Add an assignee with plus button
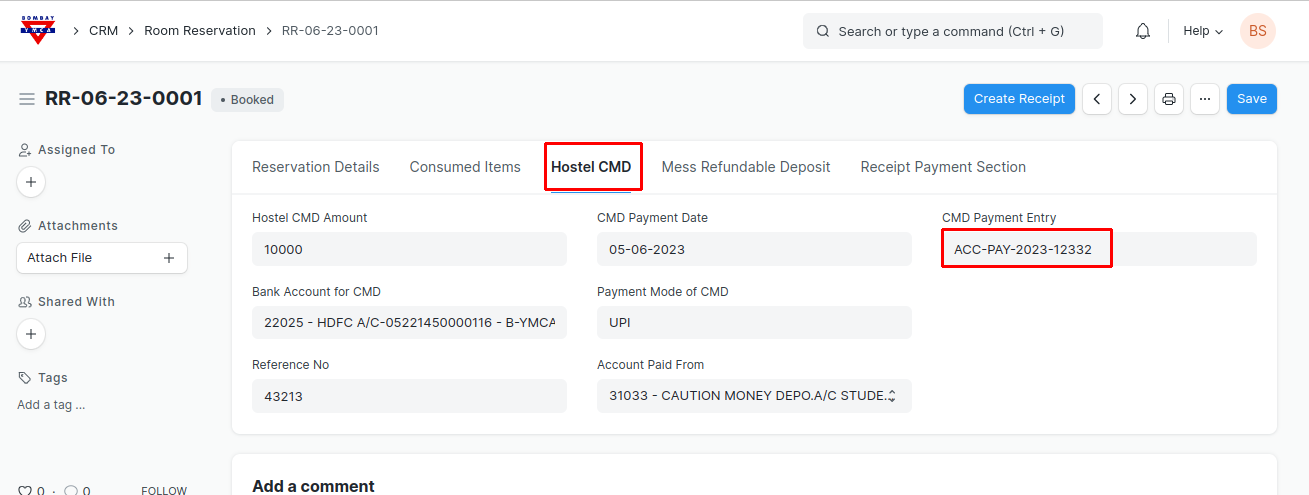1309x495 pixels. click(x=31, y=182)
